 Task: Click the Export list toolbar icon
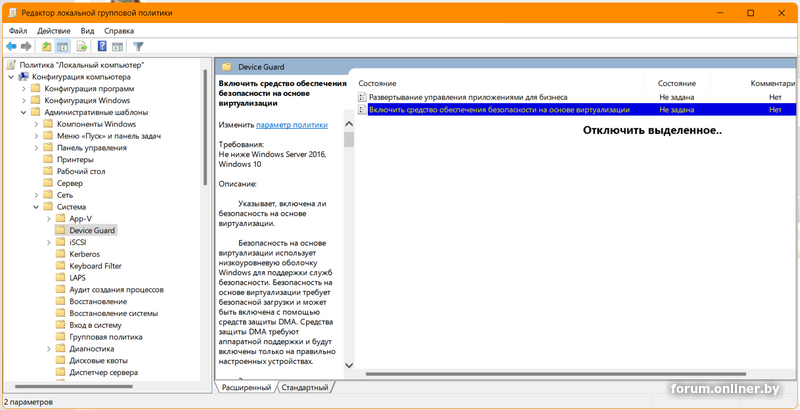pos(82,46)
